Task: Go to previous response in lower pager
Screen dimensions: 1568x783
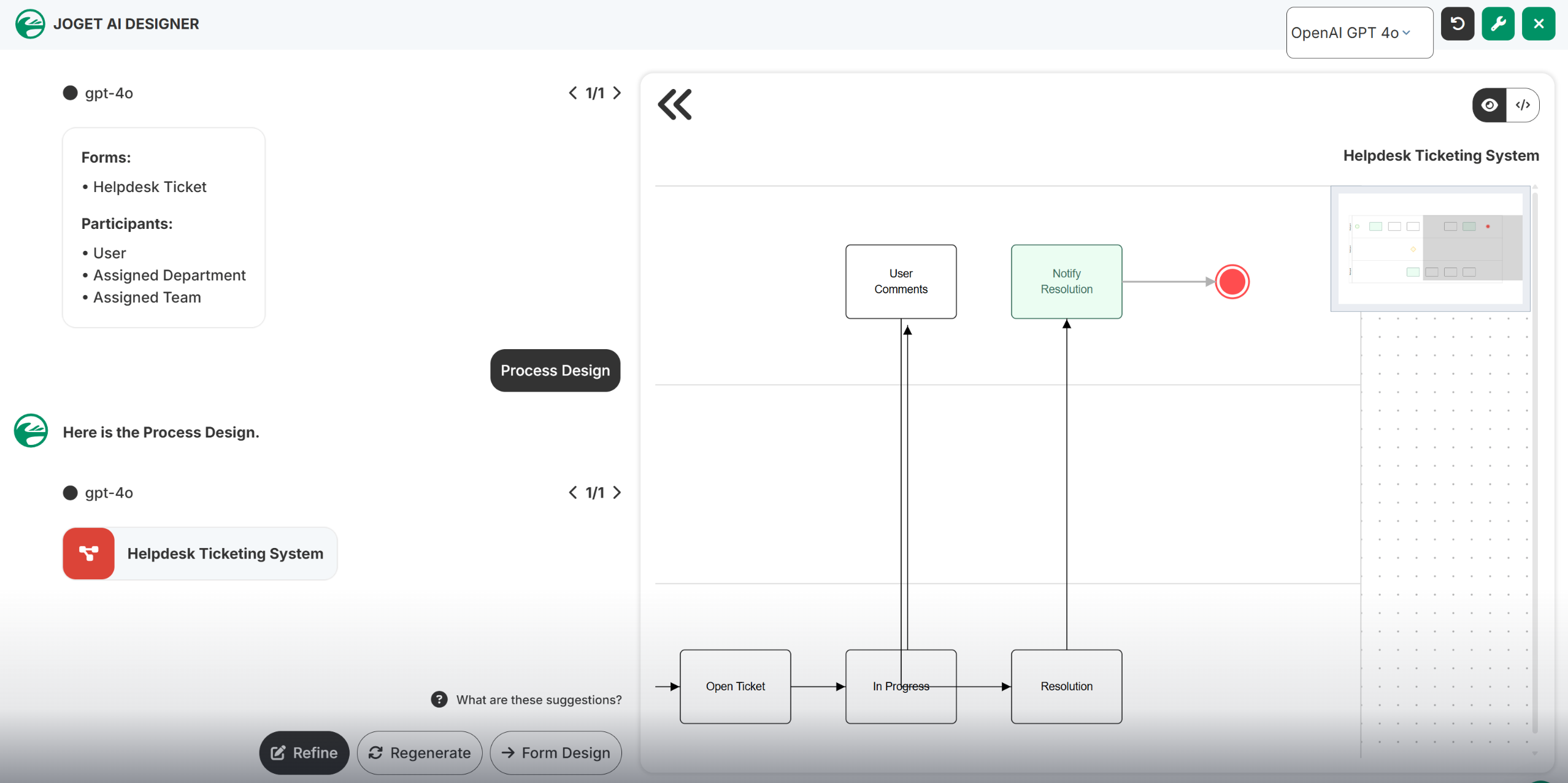Action: pos(572,492)
